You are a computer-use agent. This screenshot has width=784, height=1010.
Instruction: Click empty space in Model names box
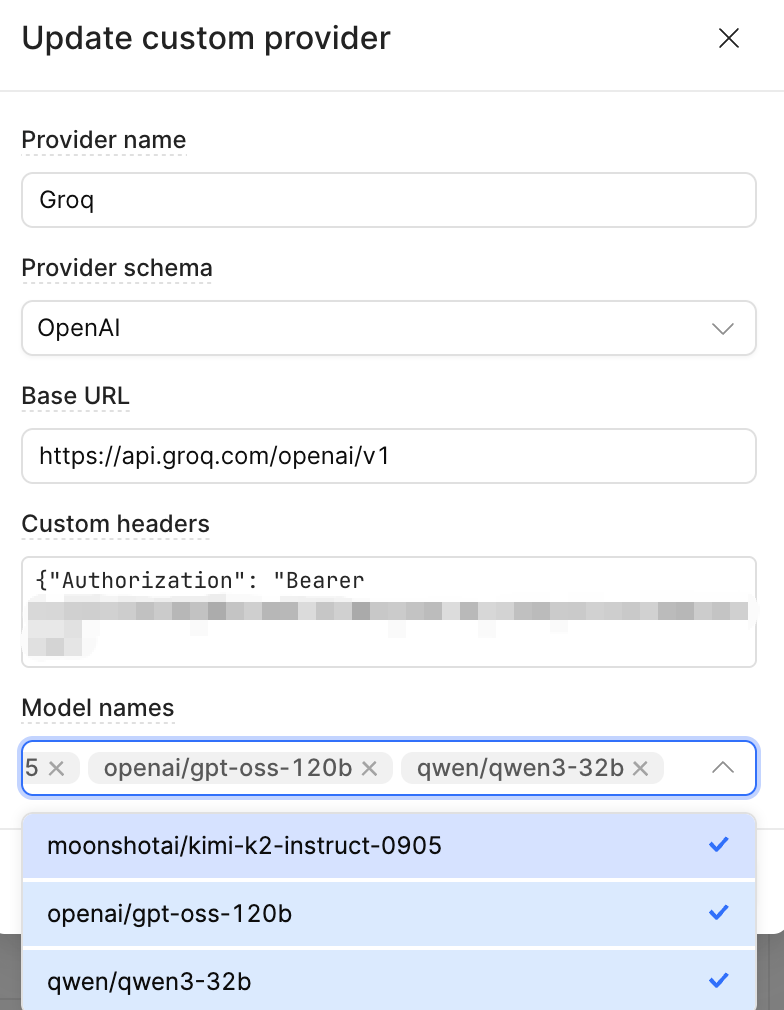pos(684,768)
